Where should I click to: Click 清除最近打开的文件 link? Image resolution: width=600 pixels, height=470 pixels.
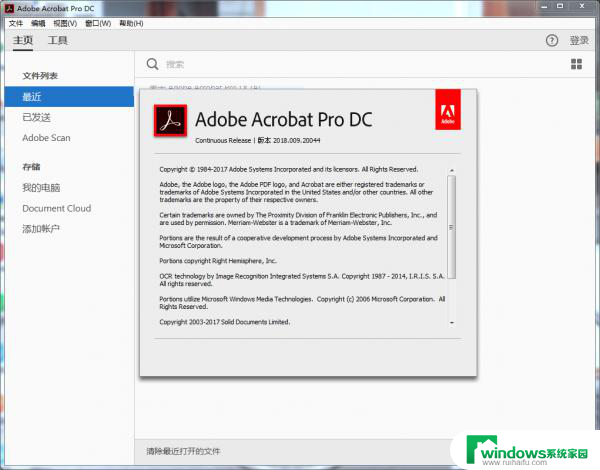coord(183,451)
